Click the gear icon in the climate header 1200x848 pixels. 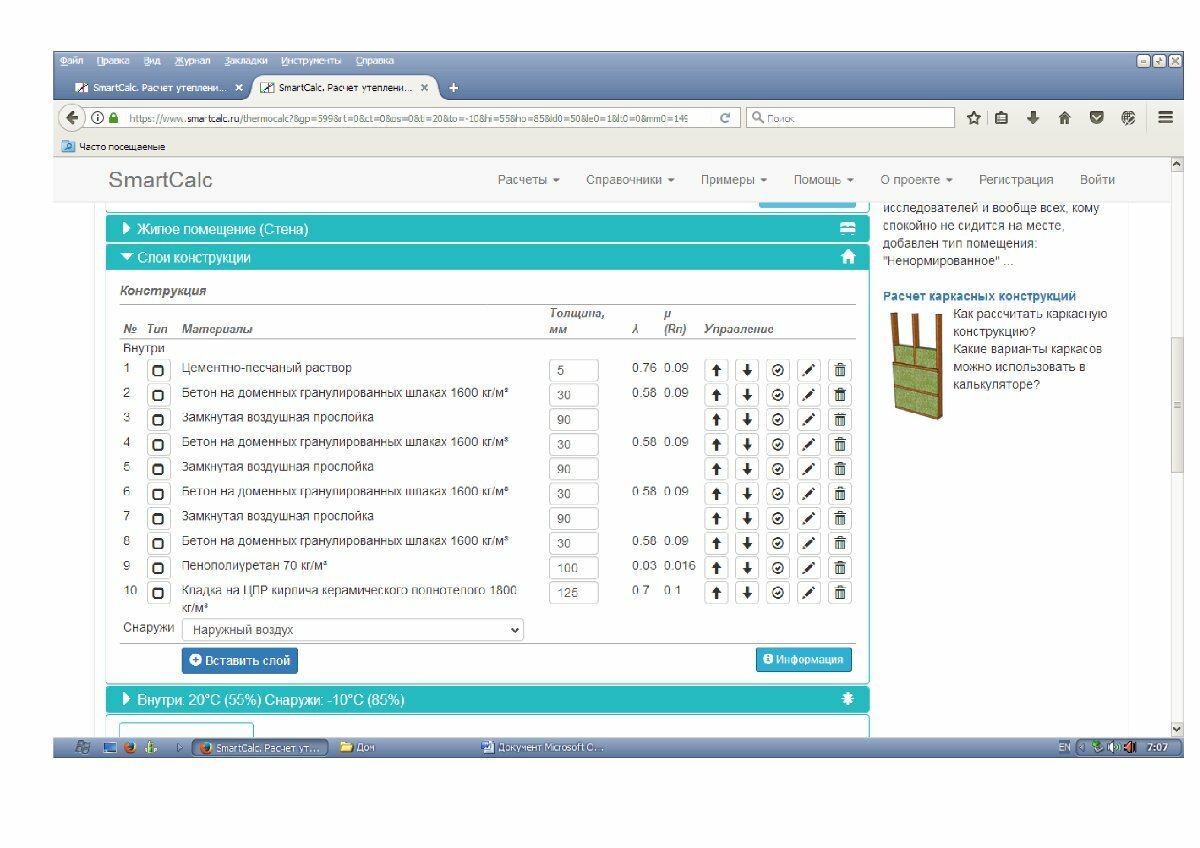click(848, 699)
